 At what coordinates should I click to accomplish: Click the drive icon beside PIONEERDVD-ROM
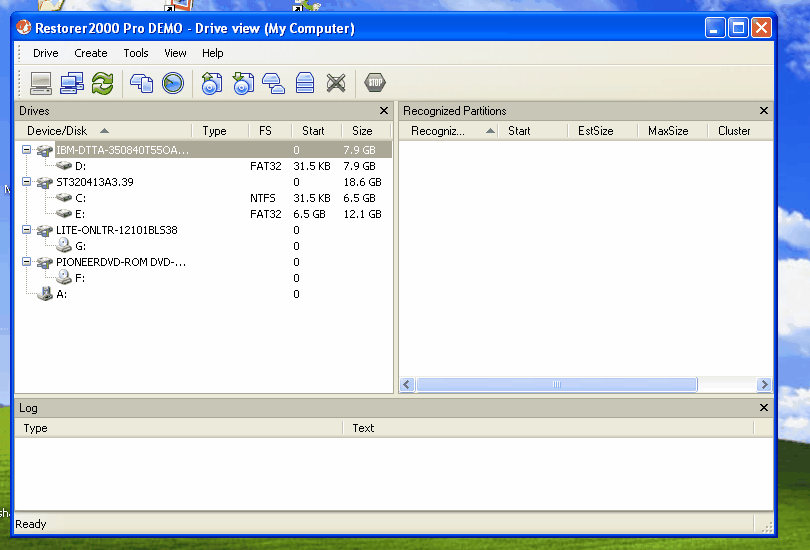tap(44, 262)
